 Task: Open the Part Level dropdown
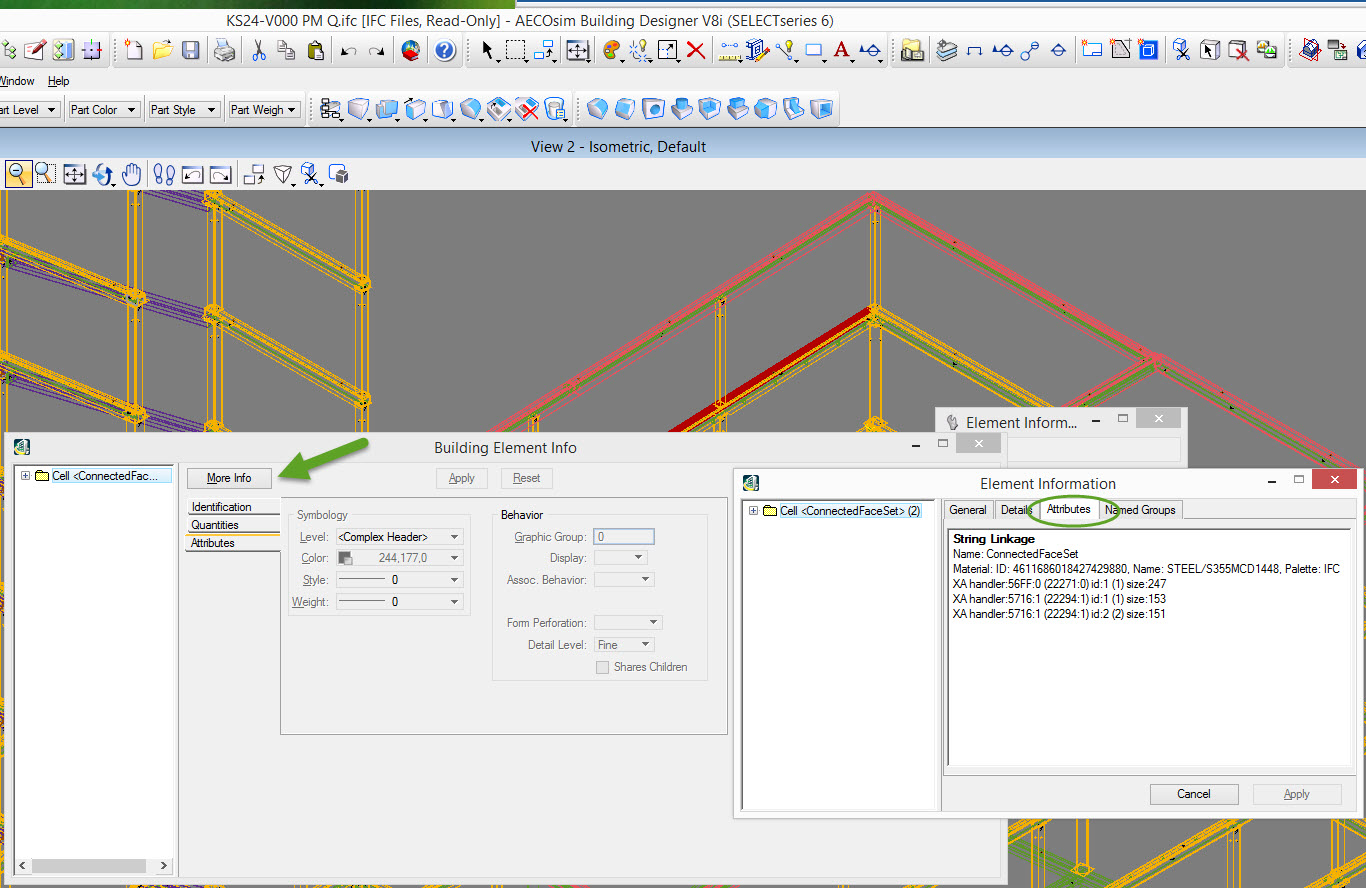click(x=30, y=110)
